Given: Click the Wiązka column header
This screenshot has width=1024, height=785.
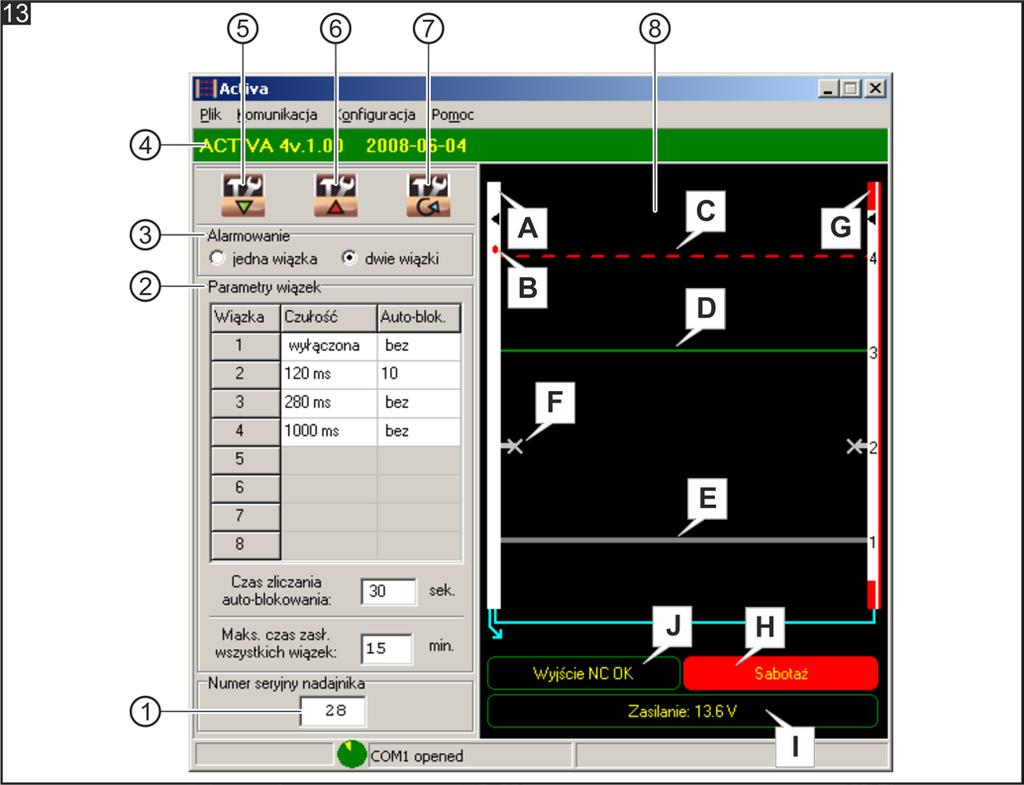Looking at the screenshot, I should (246, 318).
